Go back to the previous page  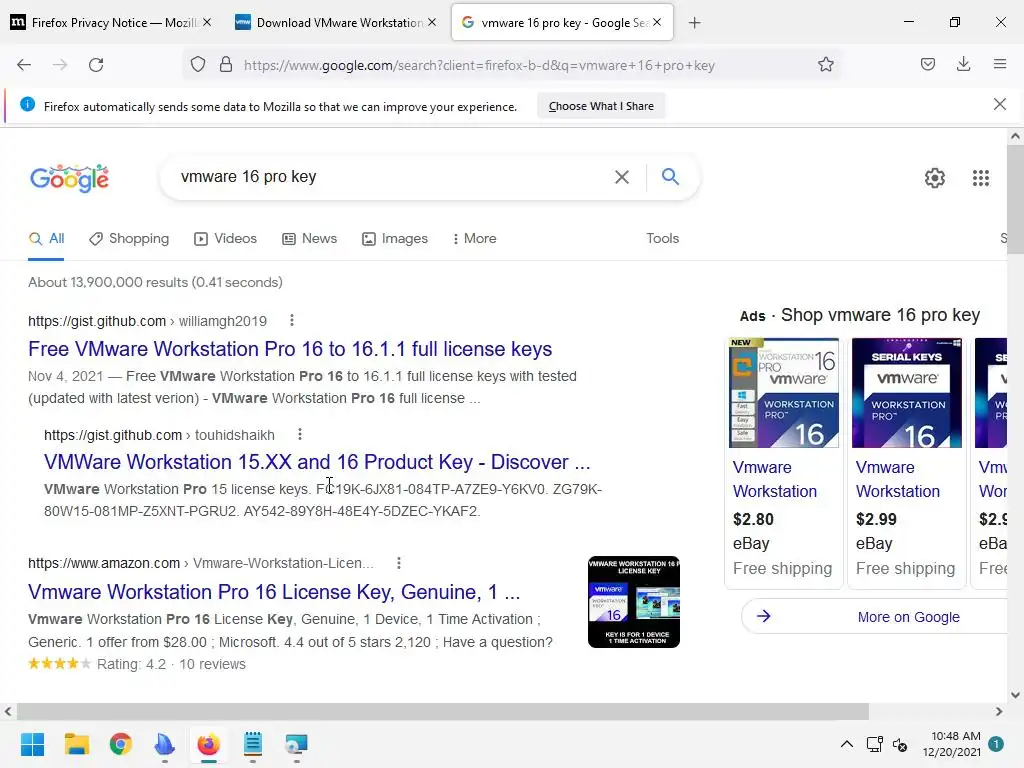tap(24, 65)
